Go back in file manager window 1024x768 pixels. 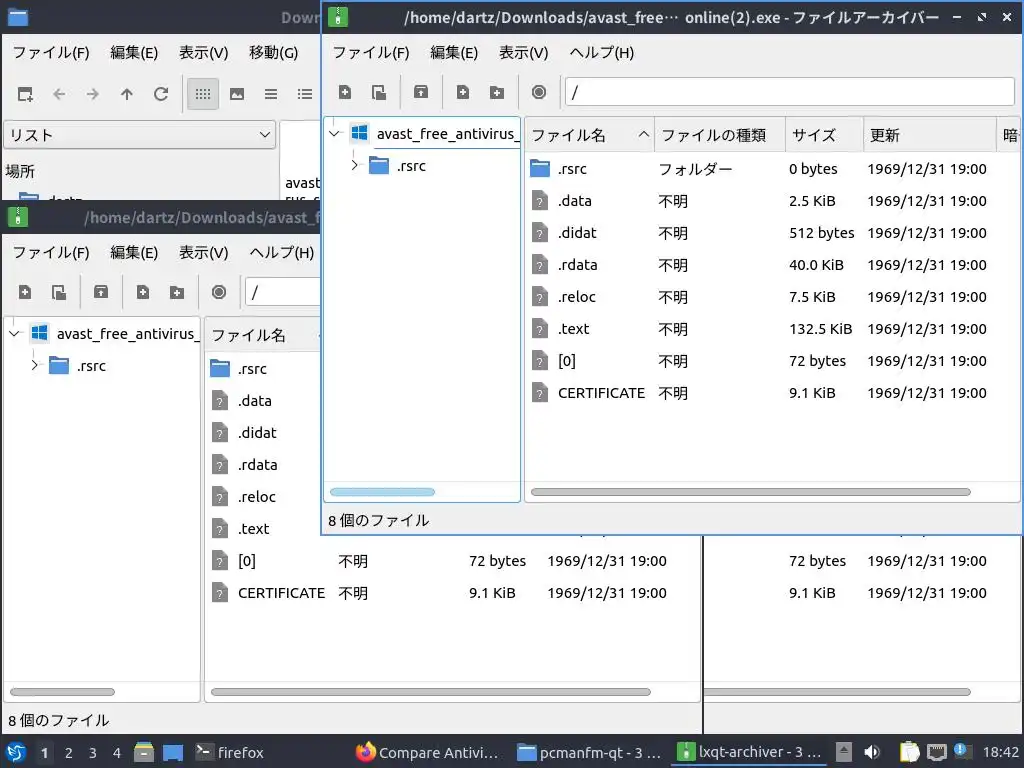coord(59,95)
